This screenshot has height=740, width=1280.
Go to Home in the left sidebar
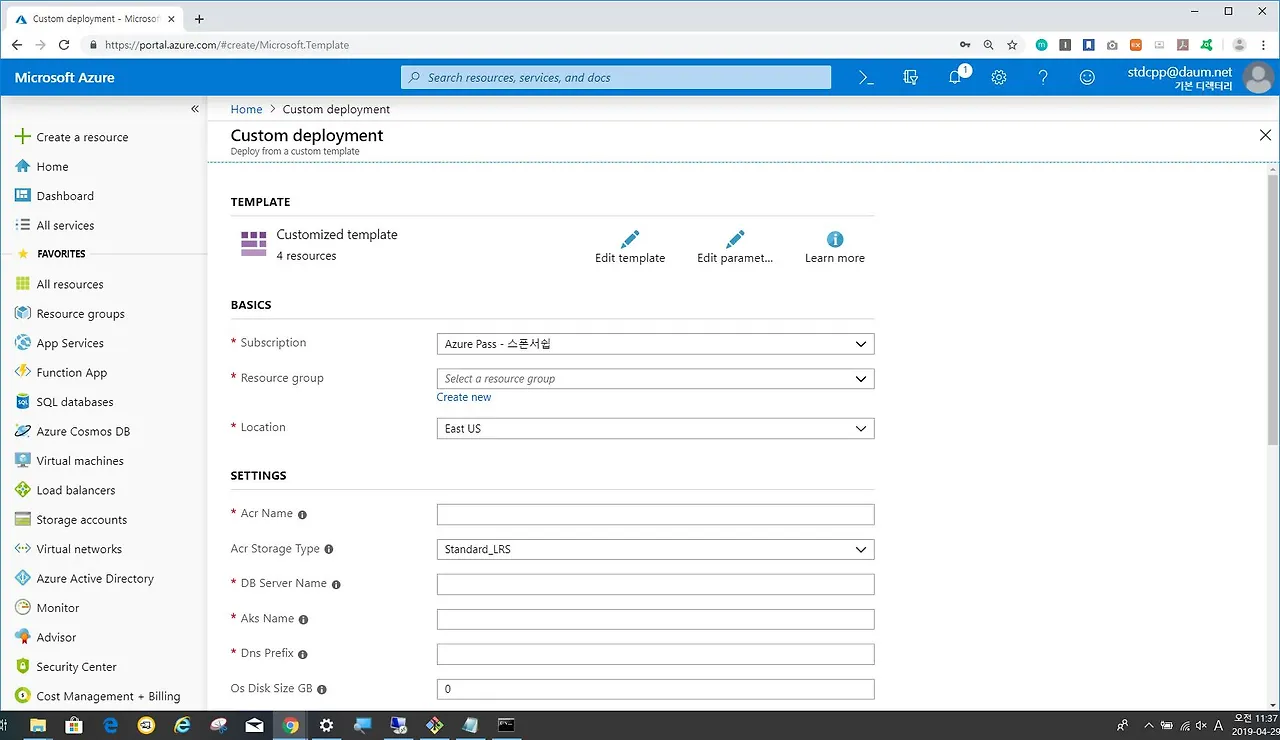tap(52, 166)
